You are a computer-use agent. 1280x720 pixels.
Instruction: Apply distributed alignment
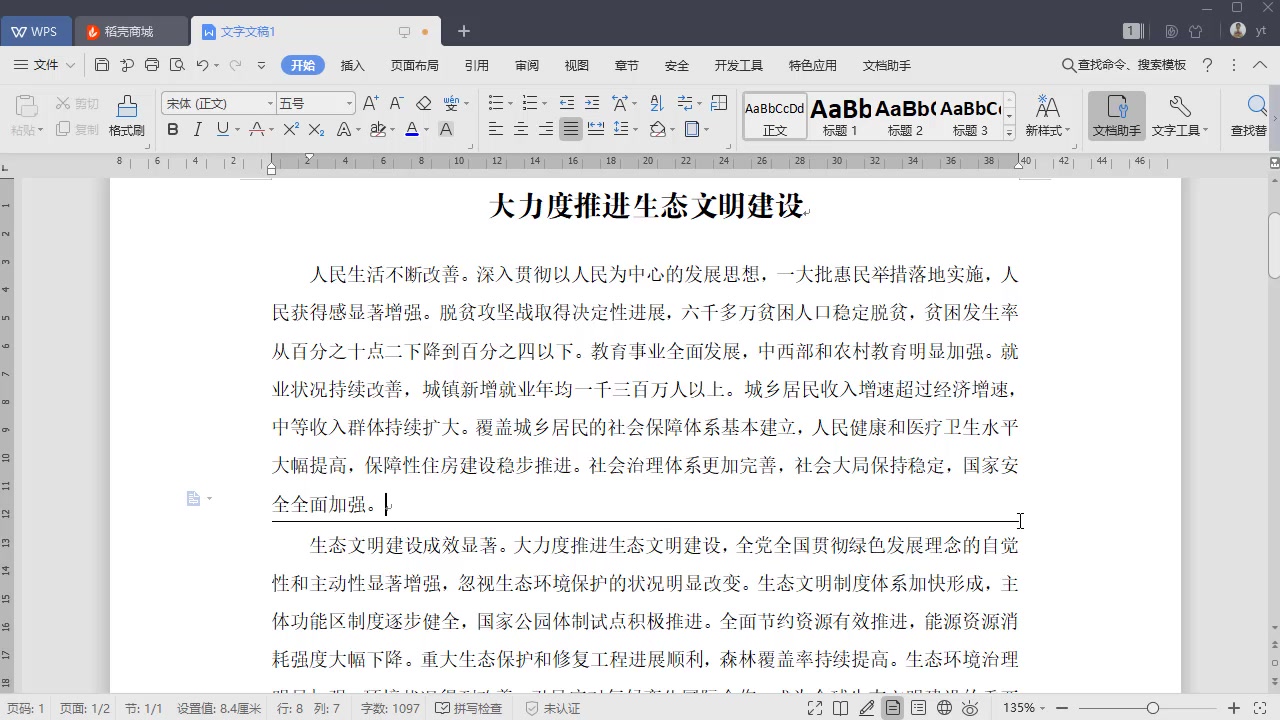pos(596,129)
